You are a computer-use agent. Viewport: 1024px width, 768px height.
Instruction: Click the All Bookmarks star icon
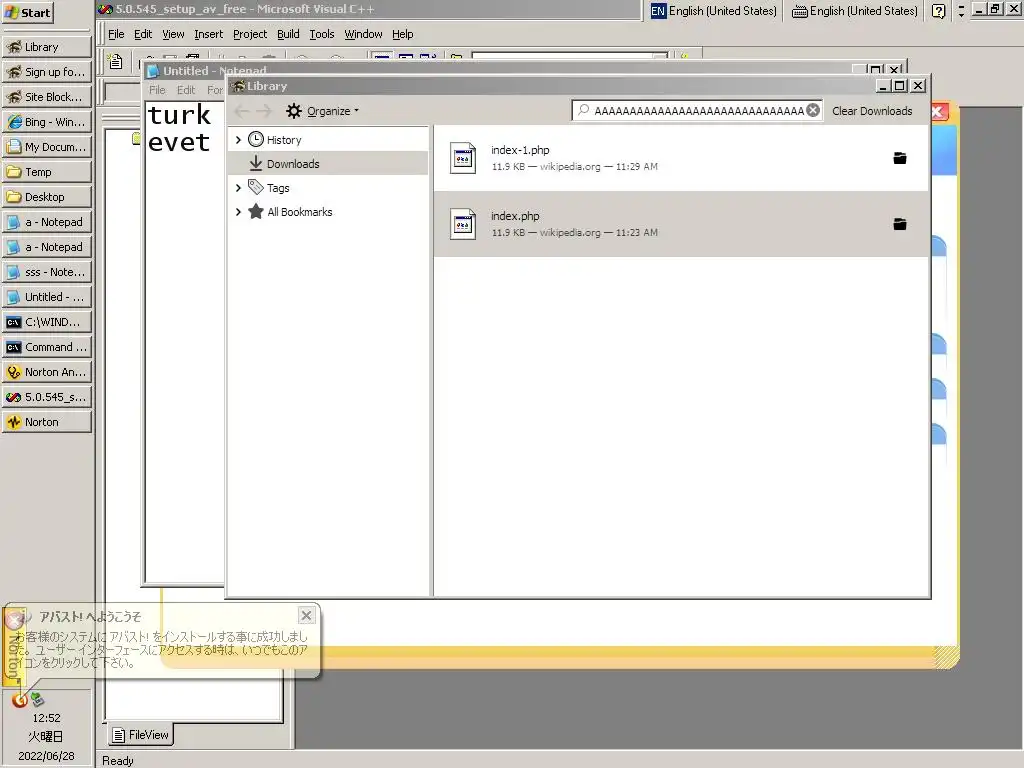point(256,212)
